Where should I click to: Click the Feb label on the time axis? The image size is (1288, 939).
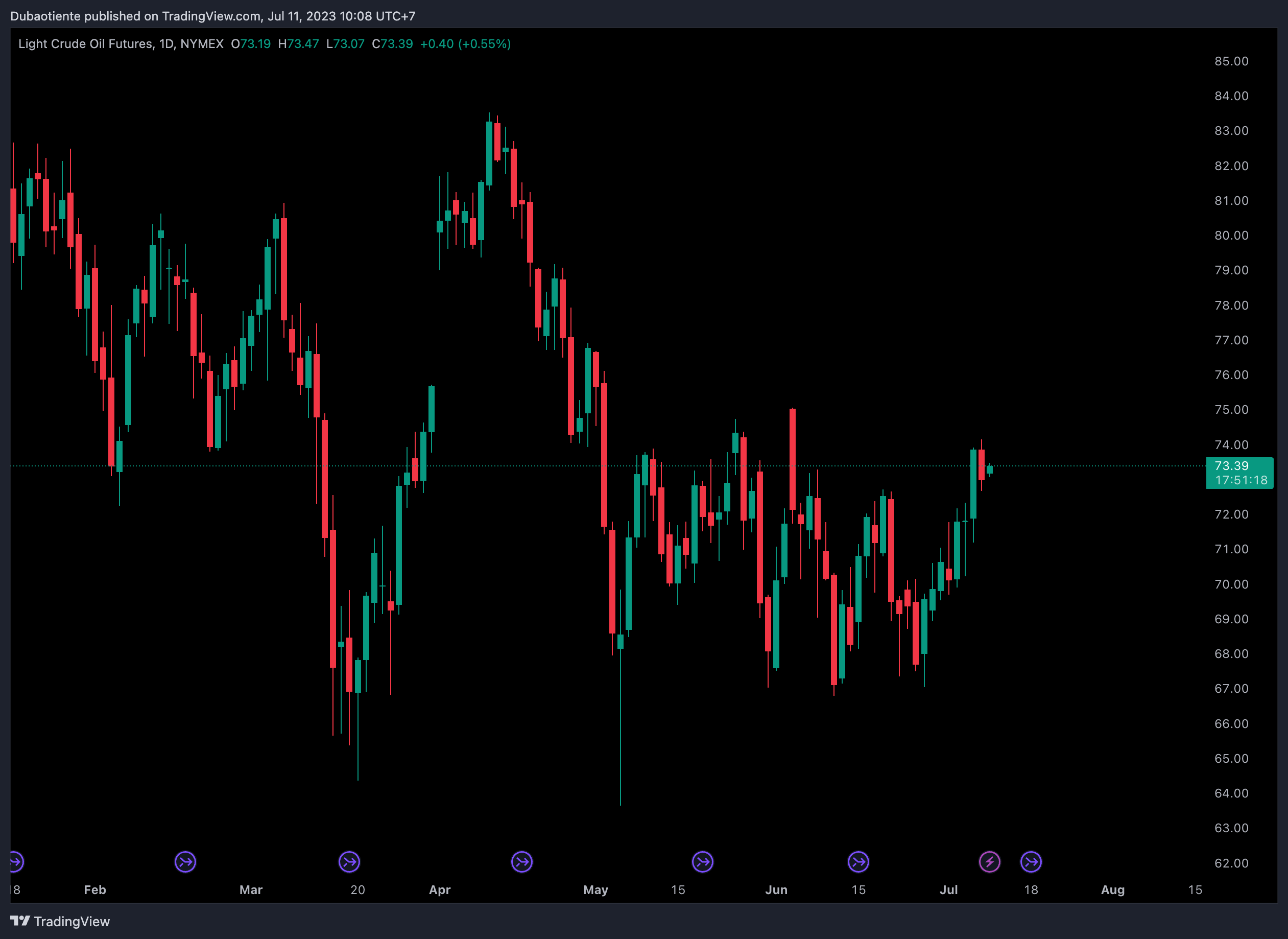tap(95, 889)
